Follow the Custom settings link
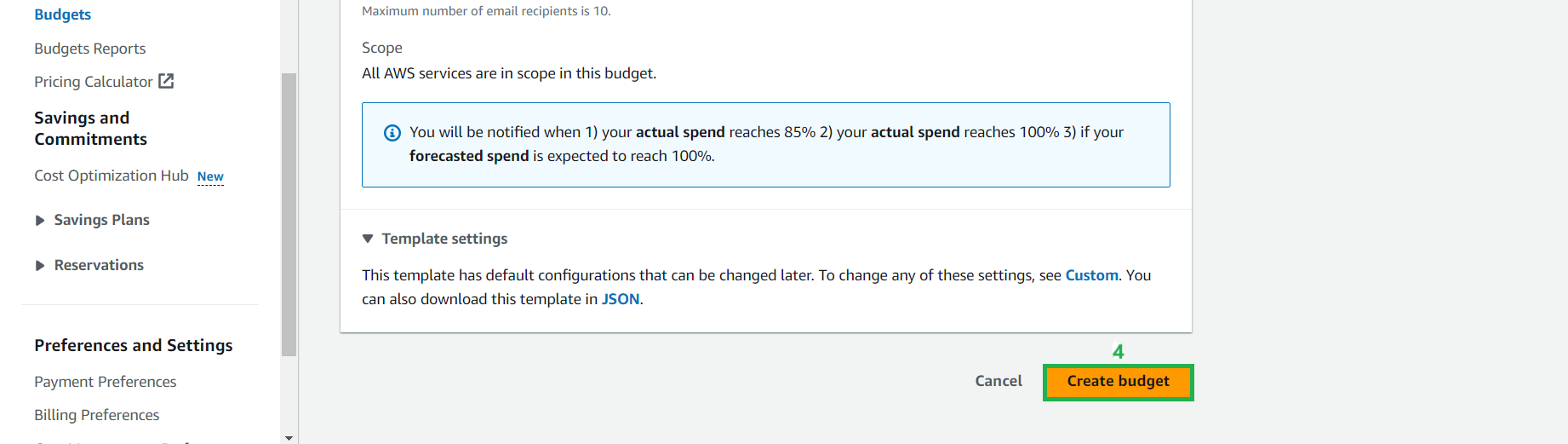The image size is (1568, 444). point(1091,275)
